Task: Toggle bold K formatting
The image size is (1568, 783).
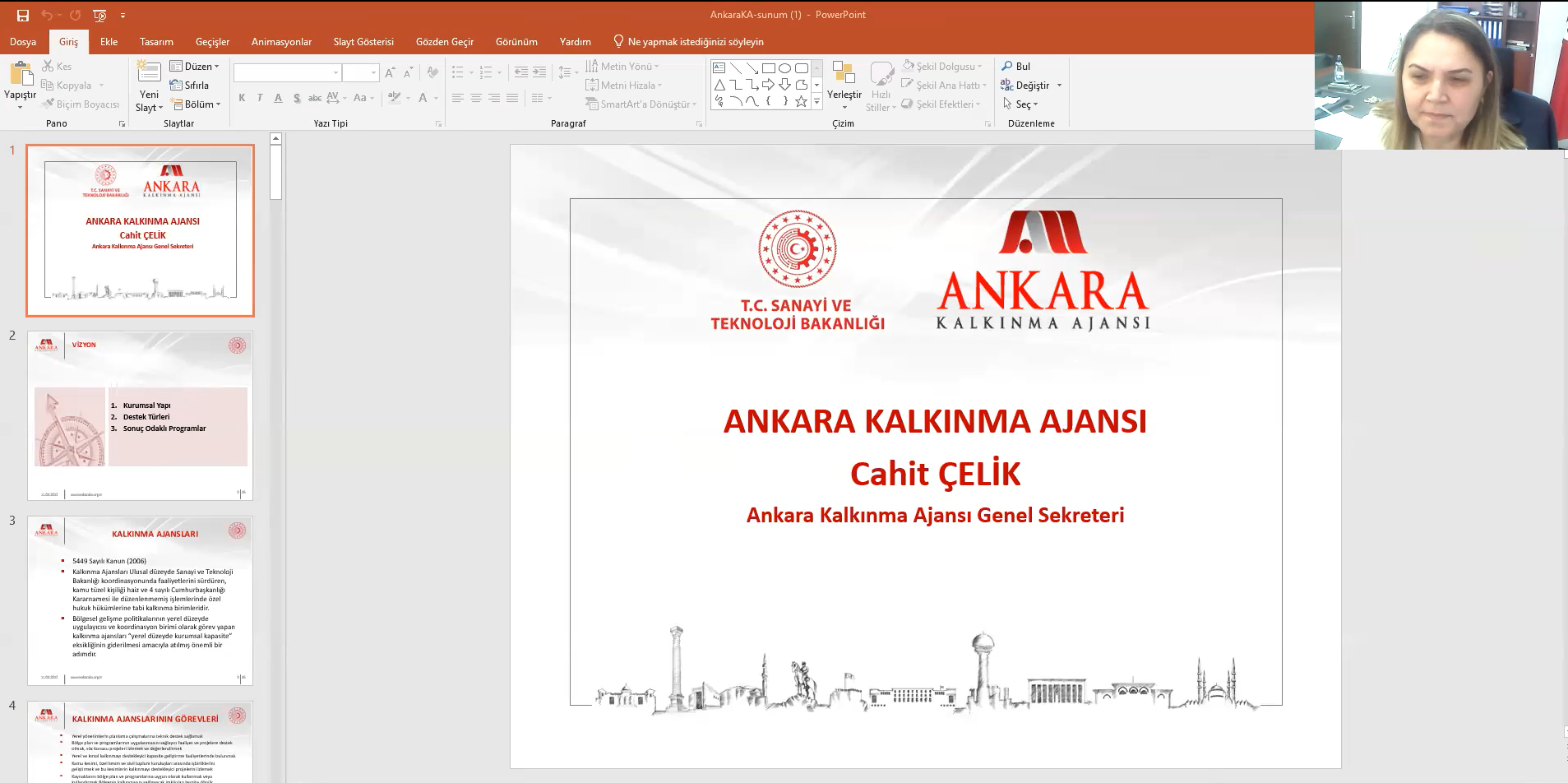Action: (242, 98)
